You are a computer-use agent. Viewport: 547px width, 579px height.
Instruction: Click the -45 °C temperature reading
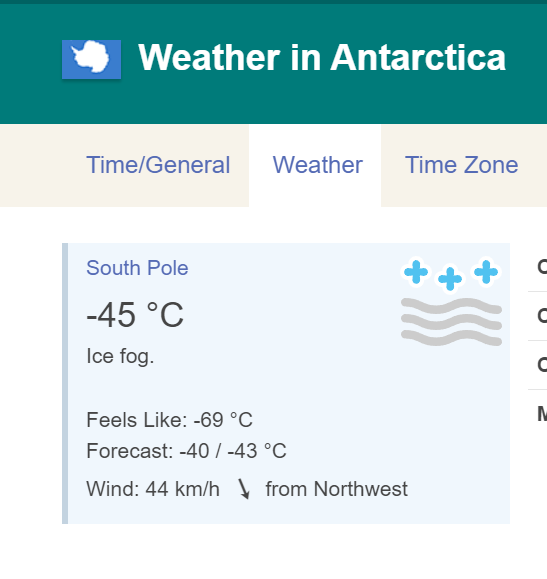pyautogui.click(x=135, y=315)
